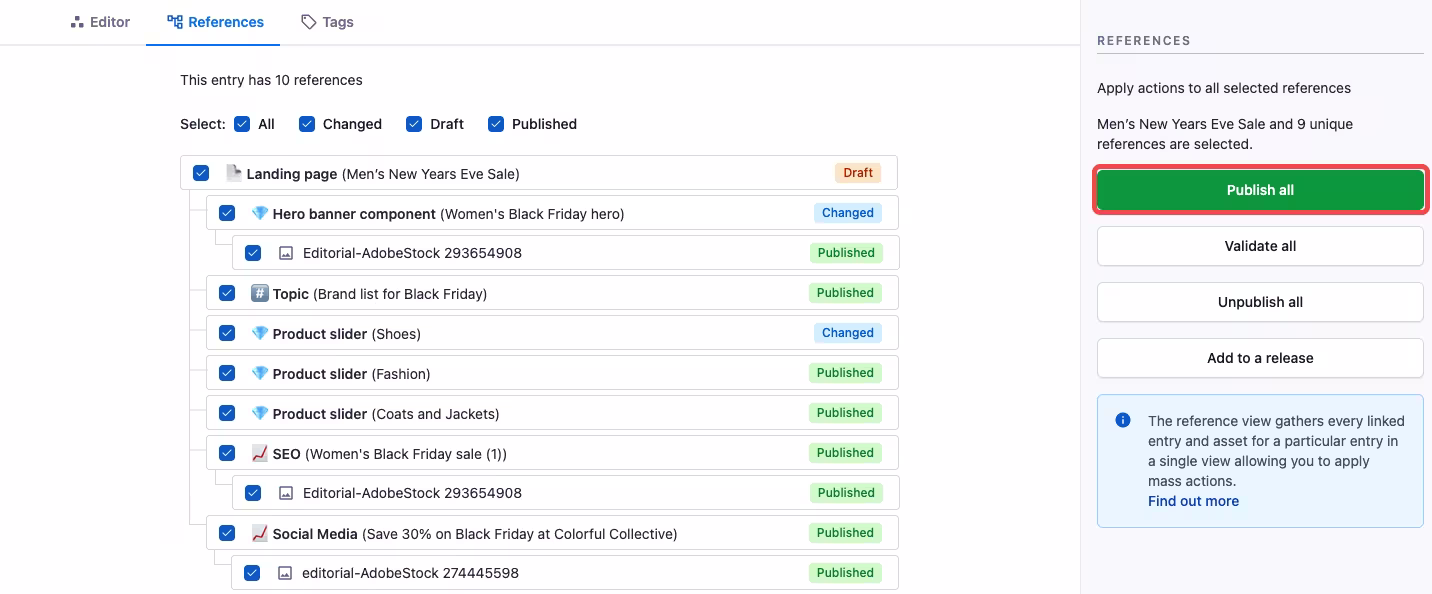
Task: Click the image icon beside Editorial-AdobeStock 293654908 under Hero banner
Action: click(286, 253)
